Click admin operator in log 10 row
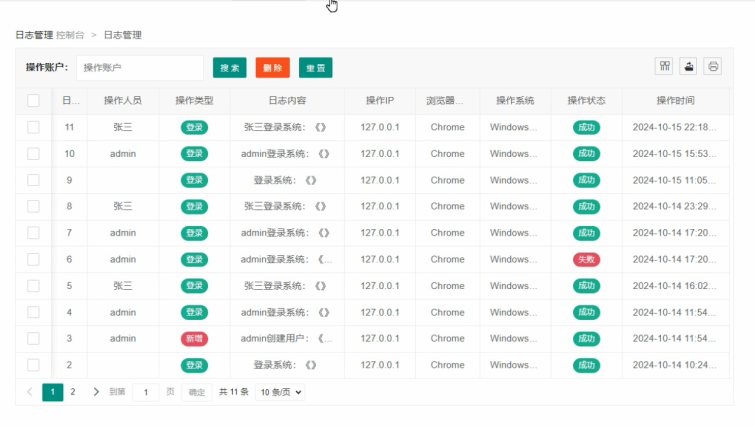755x430 pixels. coord(123,154)
